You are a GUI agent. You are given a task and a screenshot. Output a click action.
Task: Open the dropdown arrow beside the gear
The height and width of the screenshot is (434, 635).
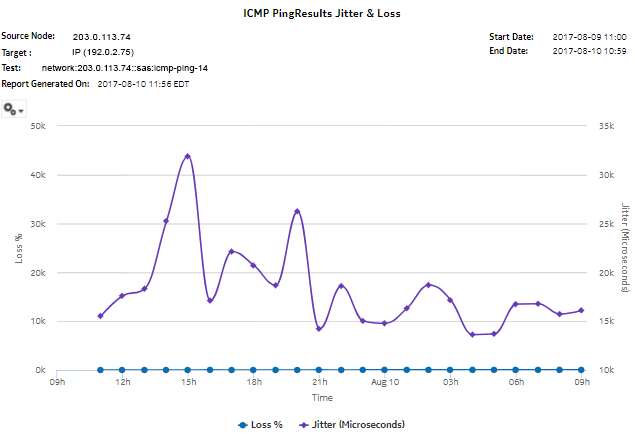[x=21, y=110]
